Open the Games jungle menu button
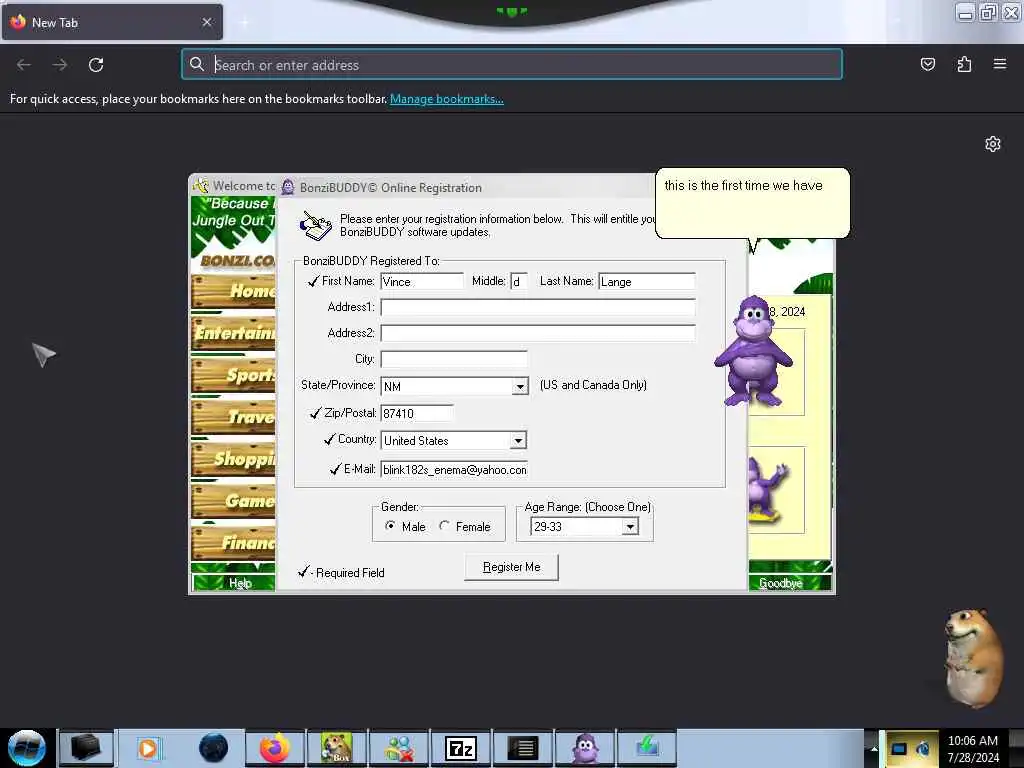This screenshot has height=768, width=1024. pos(233,501)
